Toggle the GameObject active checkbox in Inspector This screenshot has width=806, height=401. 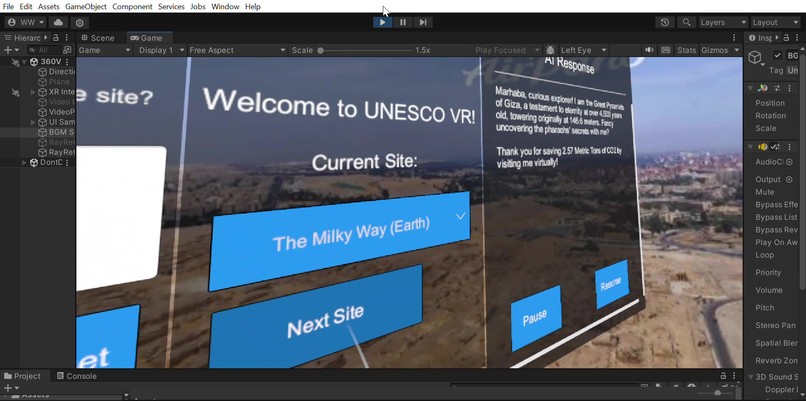tap(777, 56)
